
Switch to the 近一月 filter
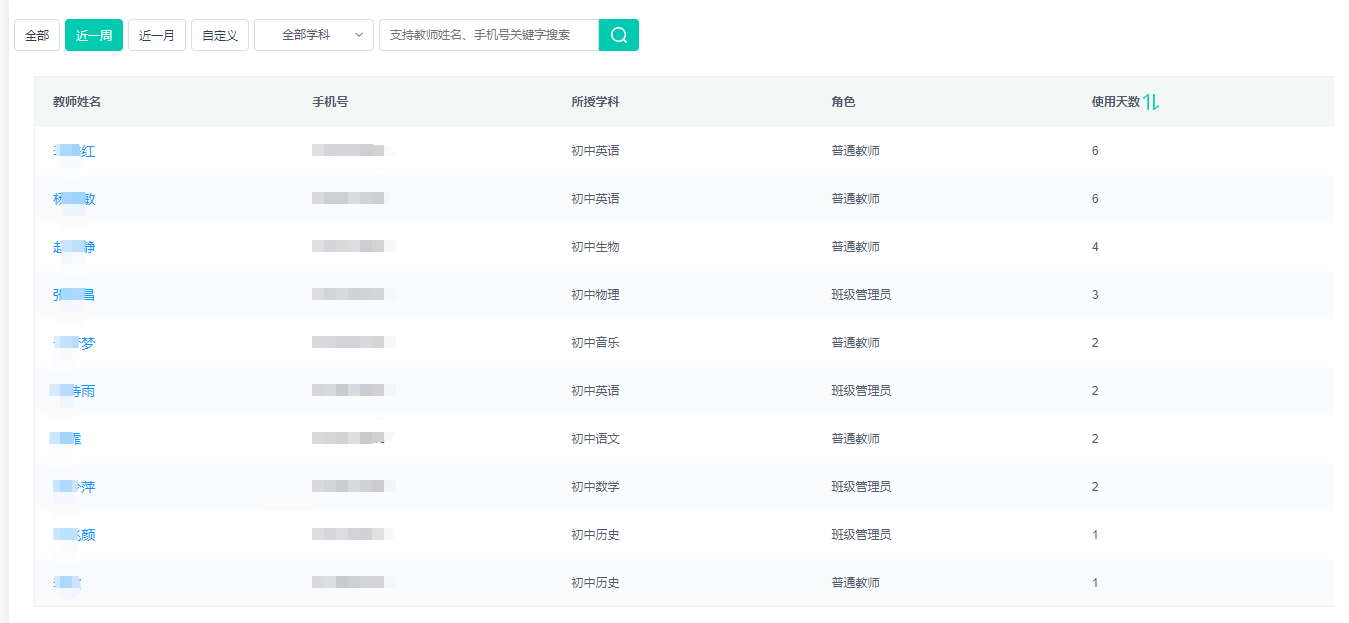click(156, 35)
